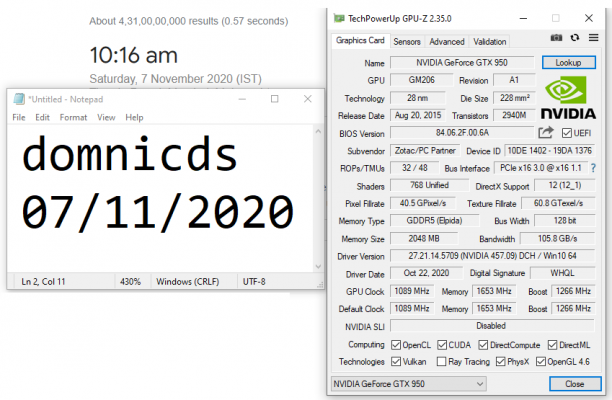
Task: Click the Subvendor value Zotac/PC Partner
Action: point(425,151)
